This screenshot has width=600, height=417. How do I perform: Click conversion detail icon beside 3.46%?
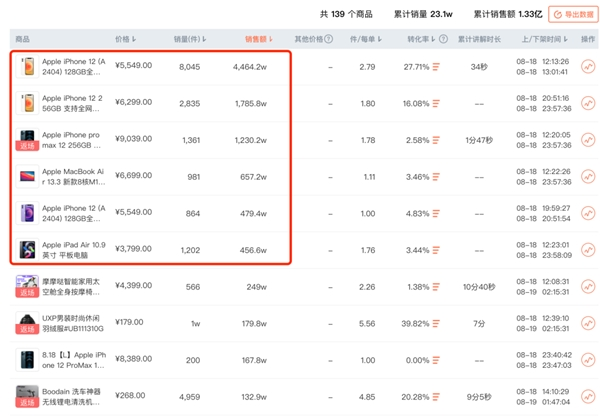436,177
